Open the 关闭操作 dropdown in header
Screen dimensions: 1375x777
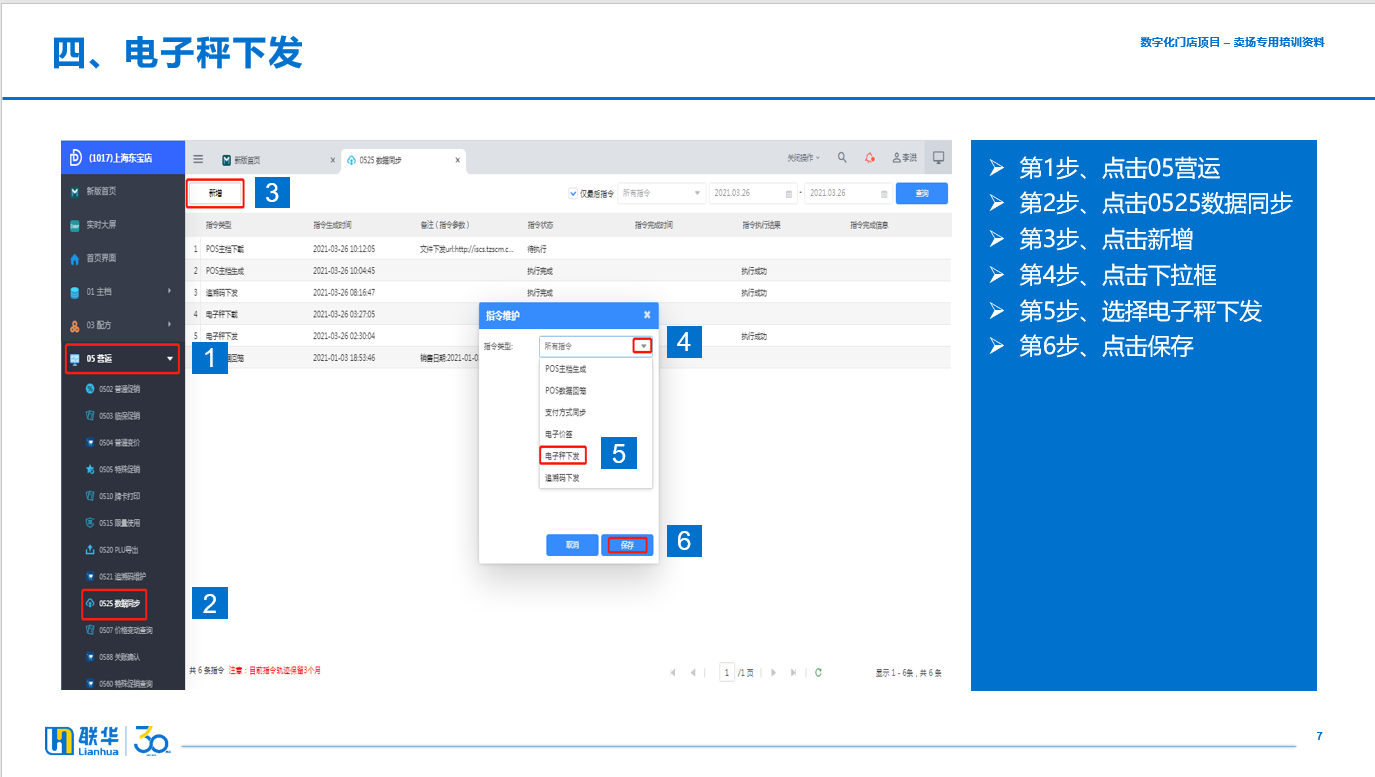click(x=803, y=158)
